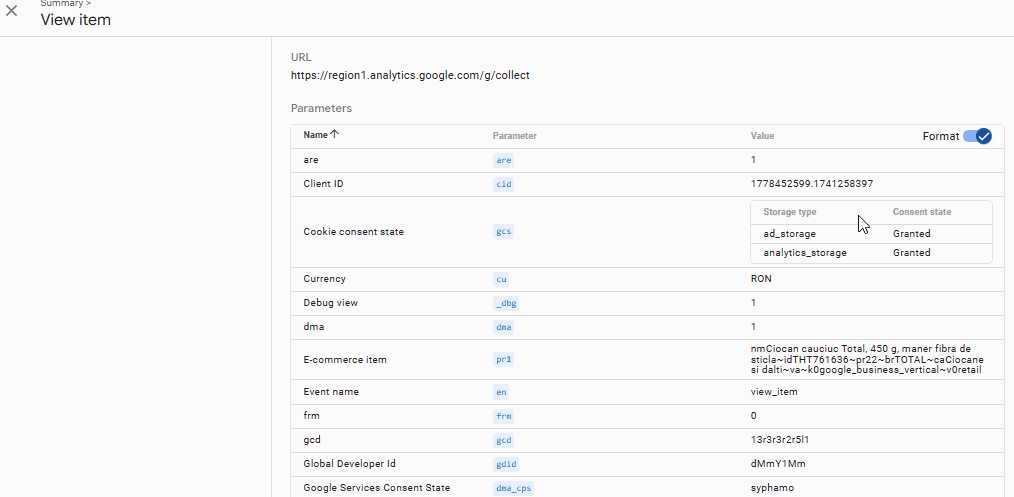Click the Client ID value 1778452599.1741258397
The image size is (1014, 497).
point(812,184)
